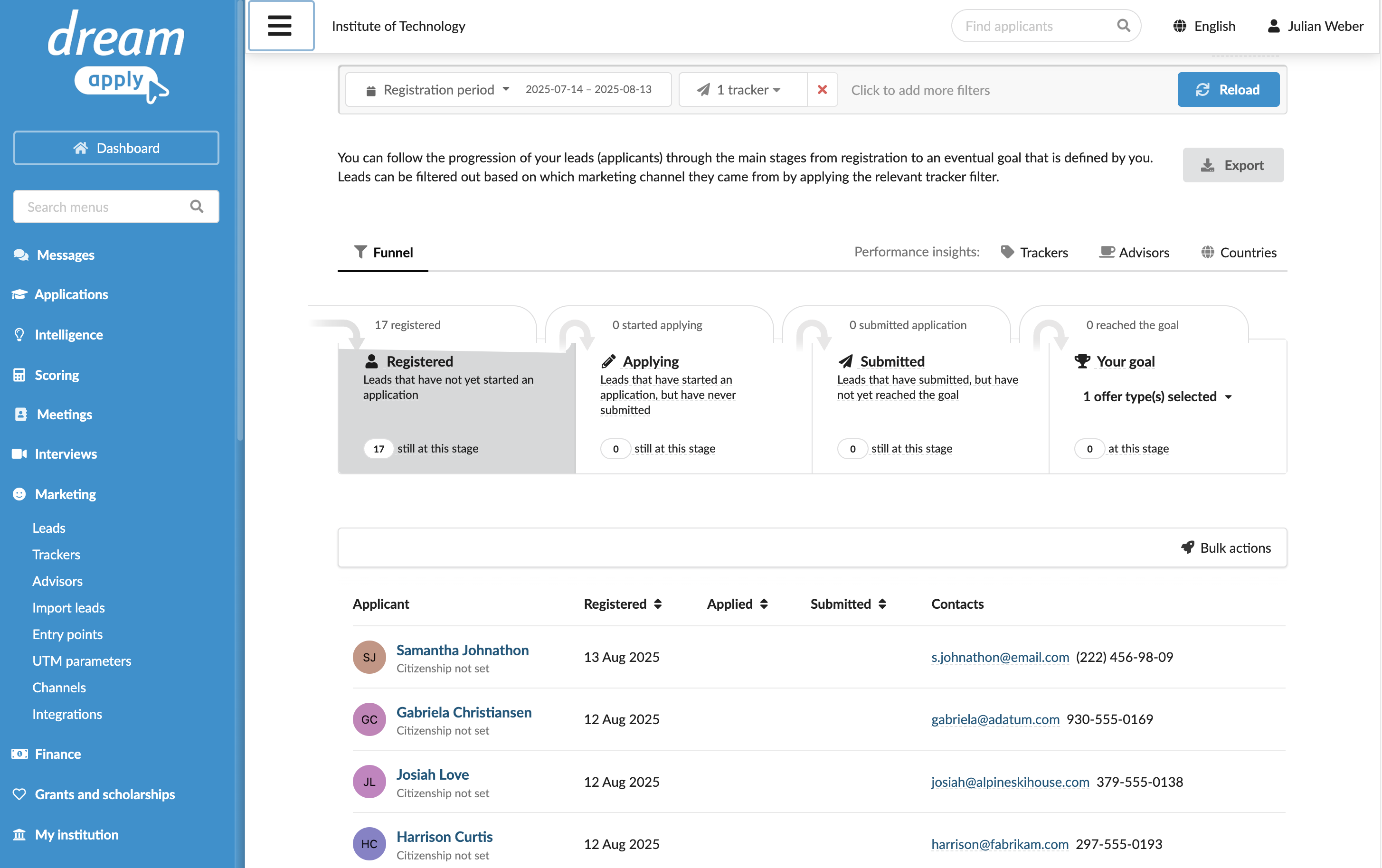Open Leads under Marketing

coord(49,528)
